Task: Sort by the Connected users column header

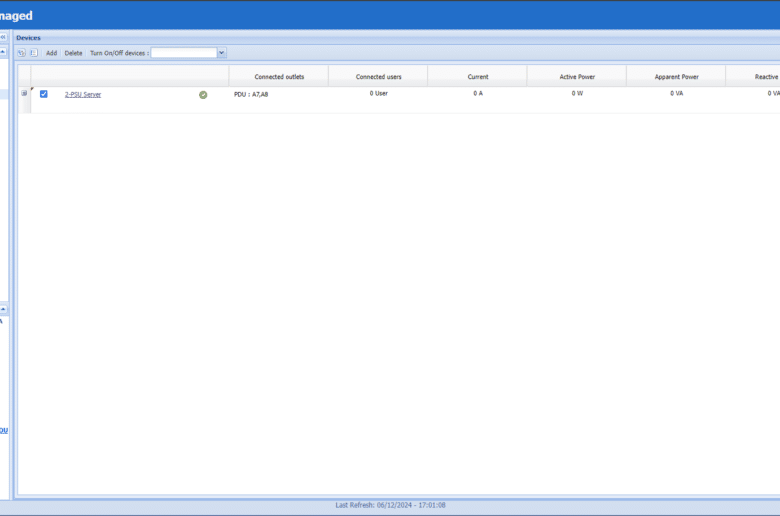Action: click(378, 77)
